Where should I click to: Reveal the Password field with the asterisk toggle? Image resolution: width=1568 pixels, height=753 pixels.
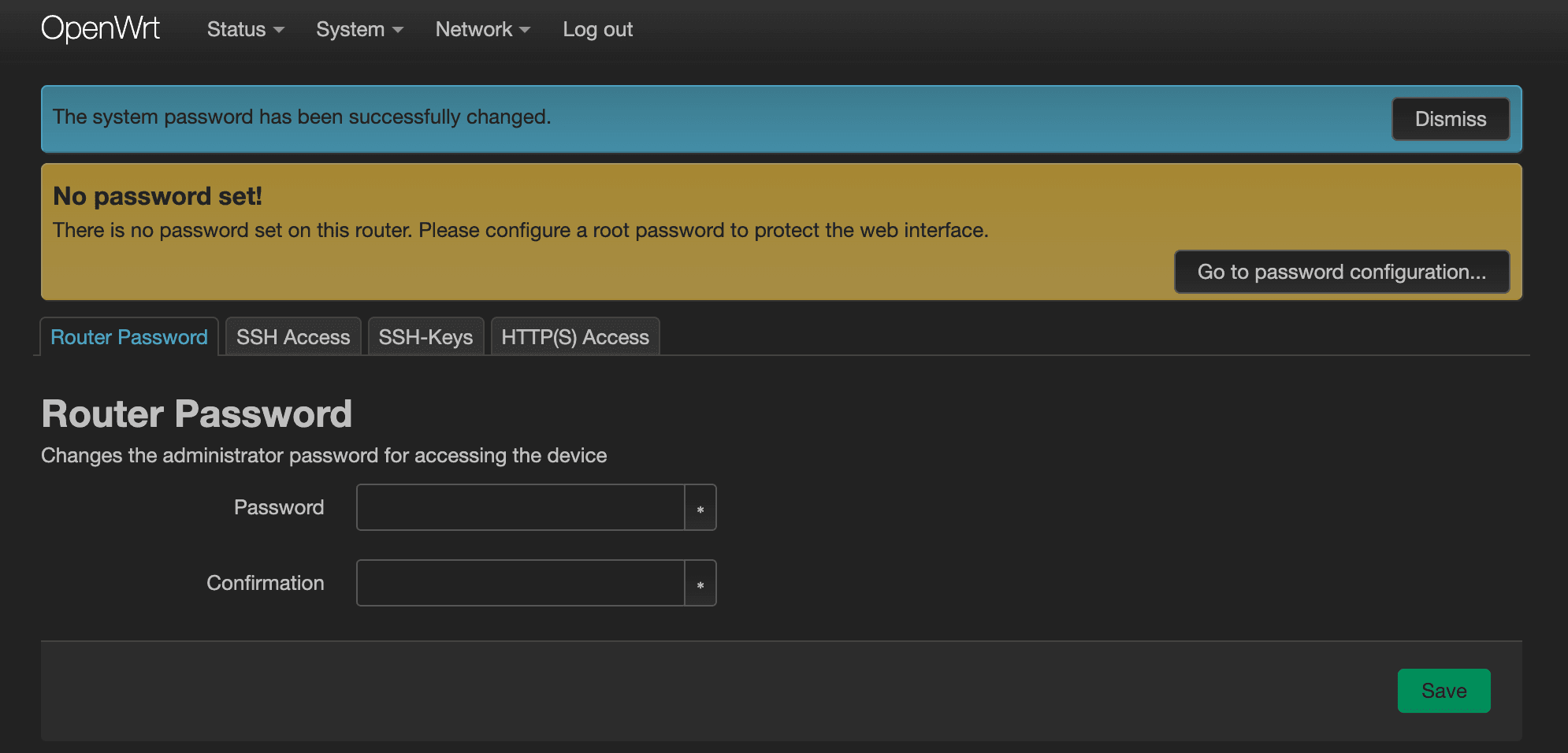[700, 507]
